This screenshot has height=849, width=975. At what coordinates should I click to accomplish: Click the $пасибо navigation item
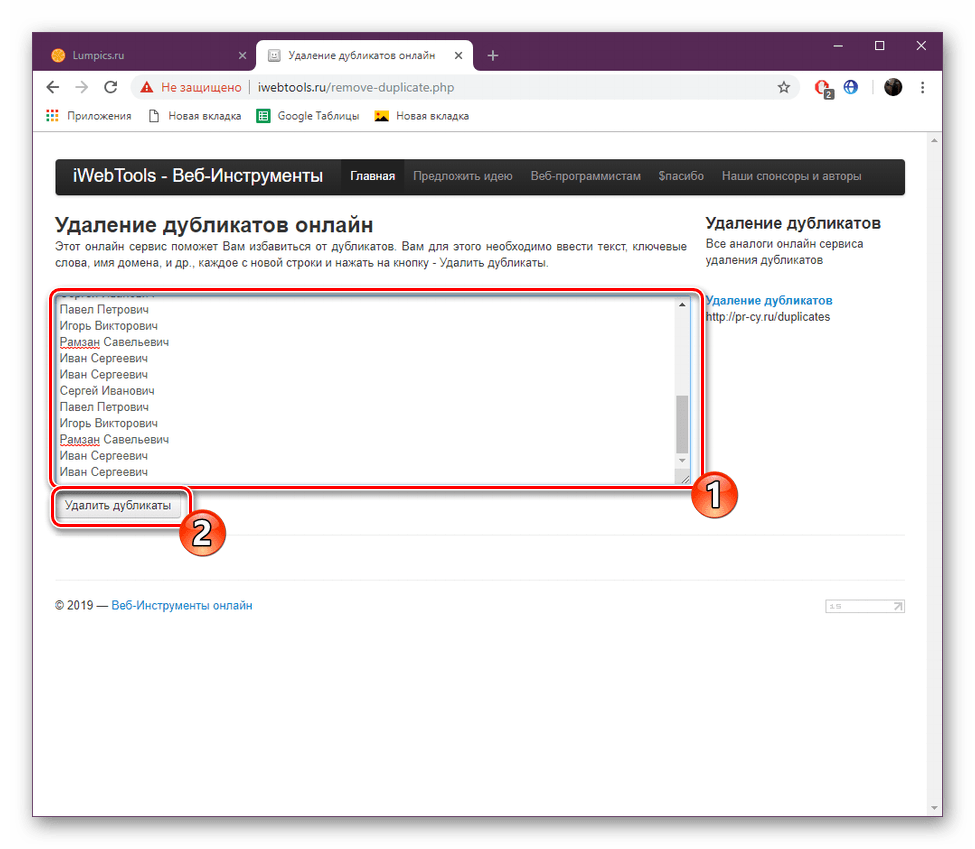point(681,175)
